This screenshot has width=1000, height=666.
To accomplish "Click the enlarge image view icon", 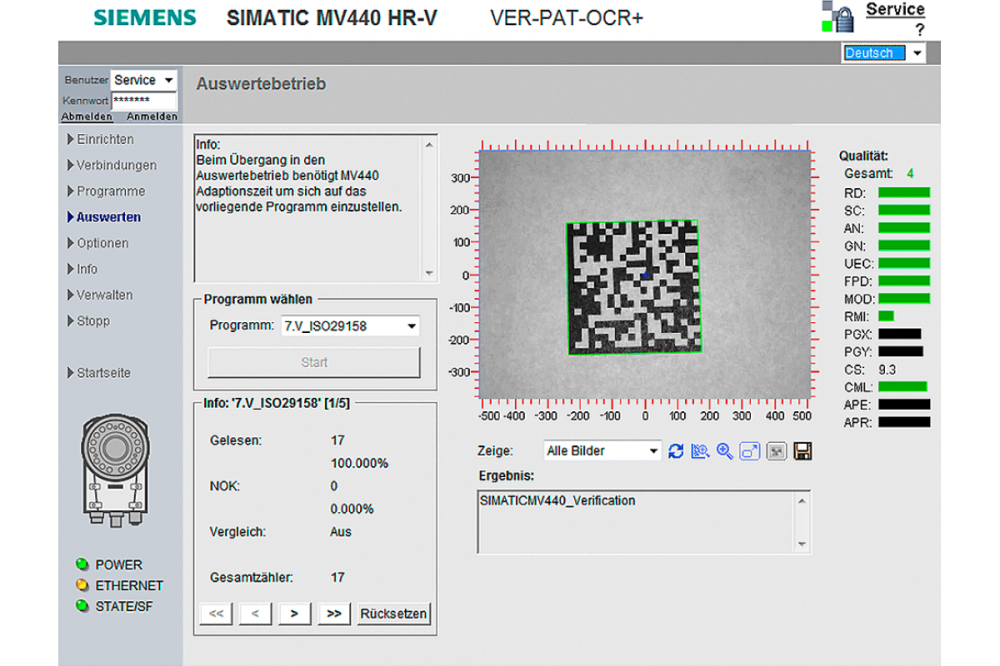I will [x=750, y=451].
